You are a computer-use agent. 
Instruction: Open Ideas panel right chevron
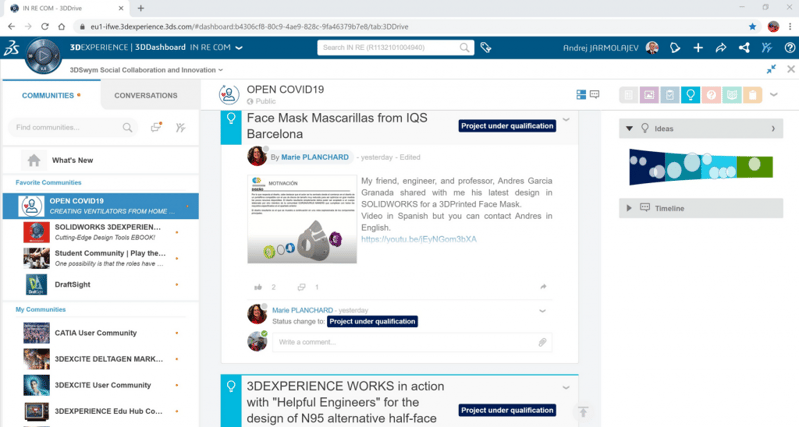point(773,128)
